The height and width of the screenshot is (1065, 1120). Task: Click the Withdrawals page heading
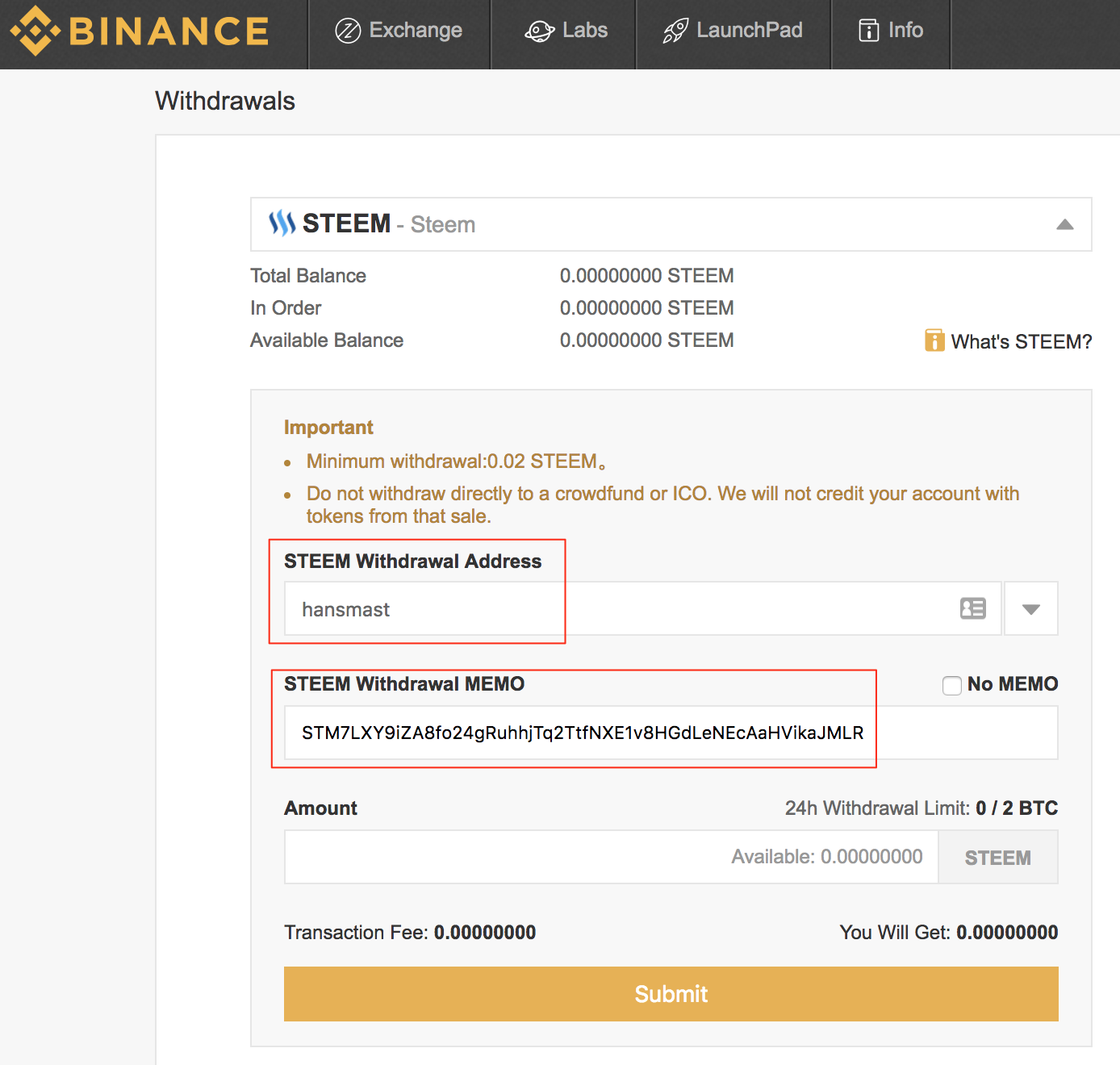225,101
